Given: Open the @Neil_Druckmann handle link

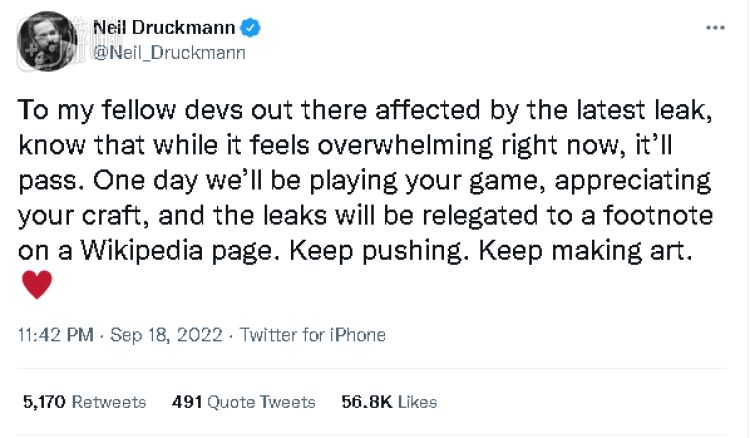Looking at the screenshot, I should coord(169,53).
